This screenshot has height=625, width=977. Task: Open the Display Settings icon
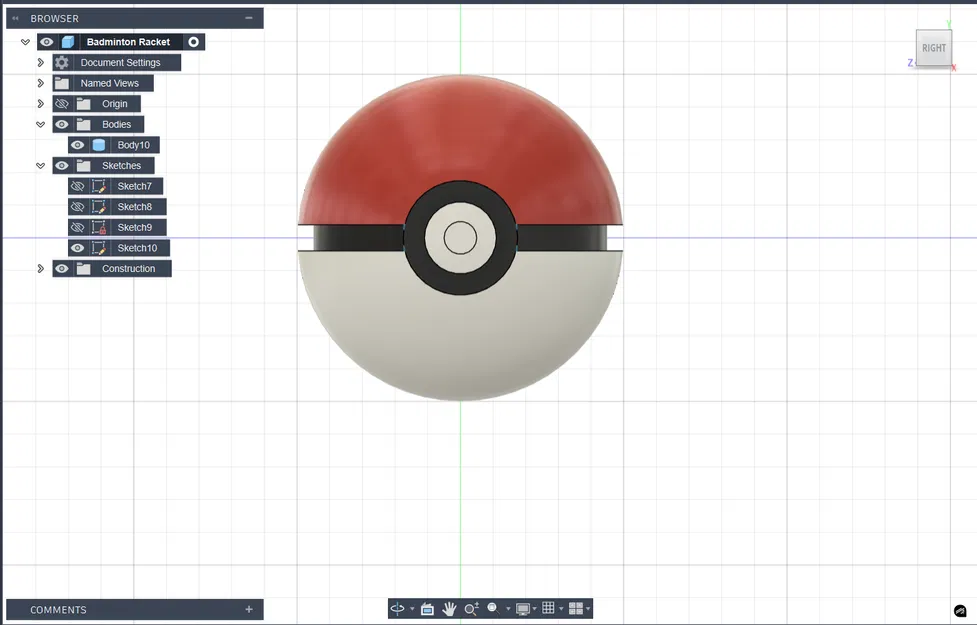524,609
